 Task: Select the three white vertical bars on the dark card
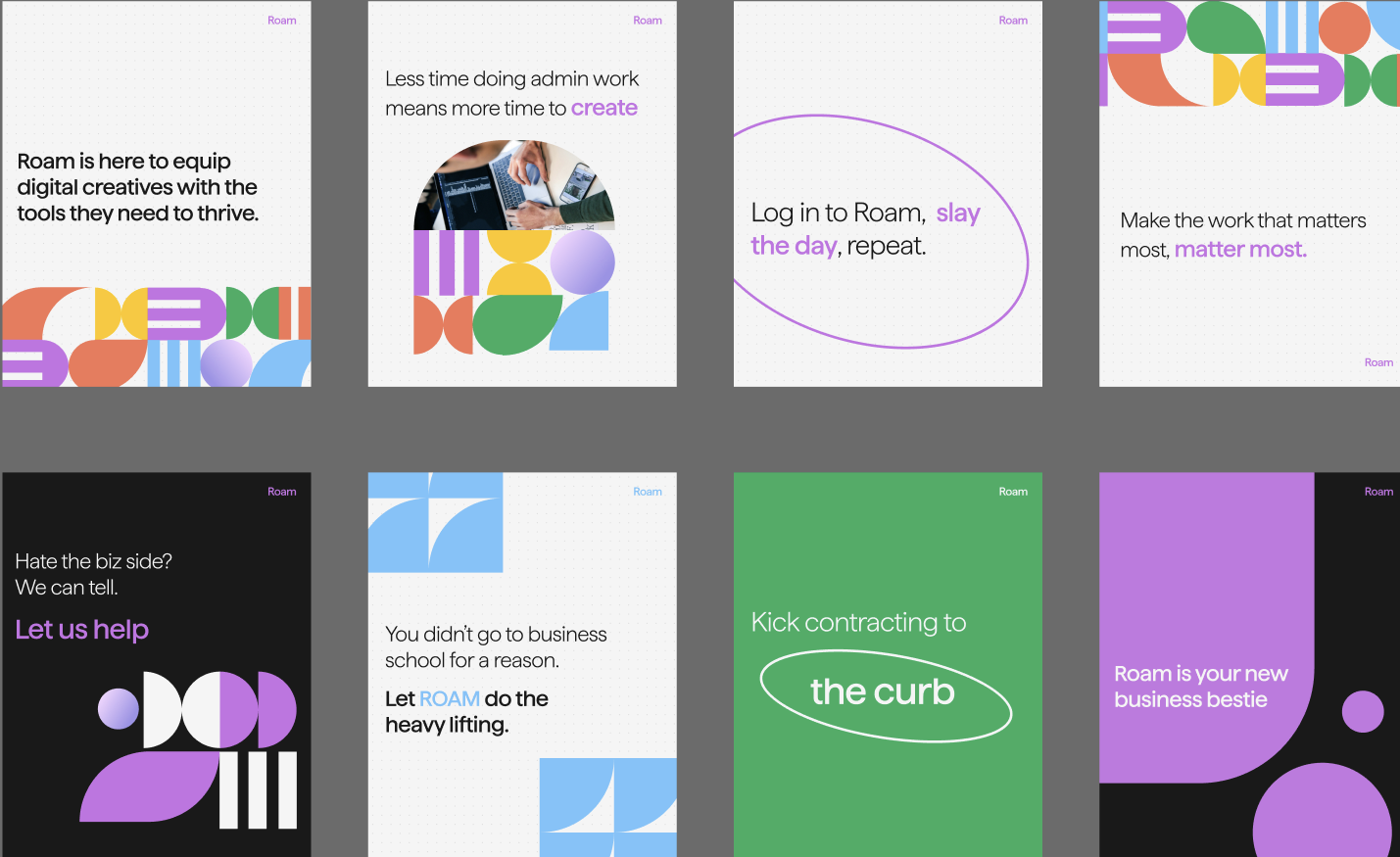tap(258, 790)
